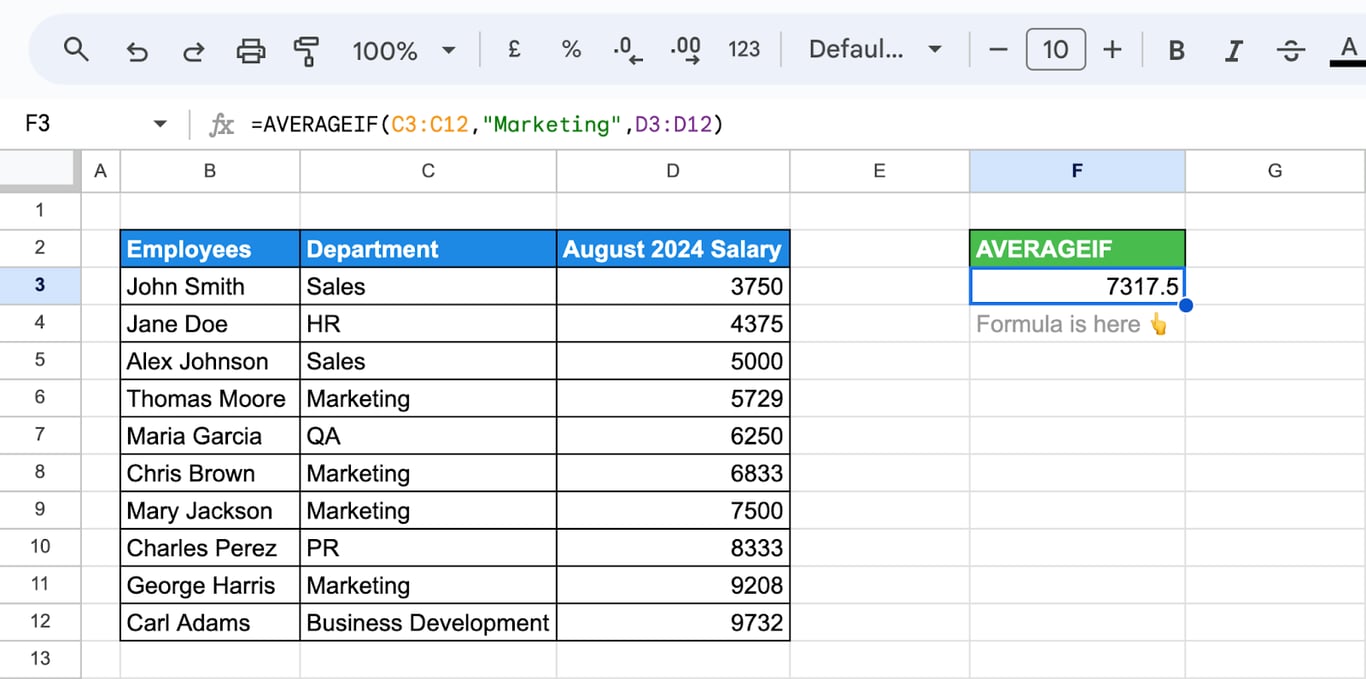
Task: Click the green AVERAGEIF label cell
Action: click(x=1077, y=249)
